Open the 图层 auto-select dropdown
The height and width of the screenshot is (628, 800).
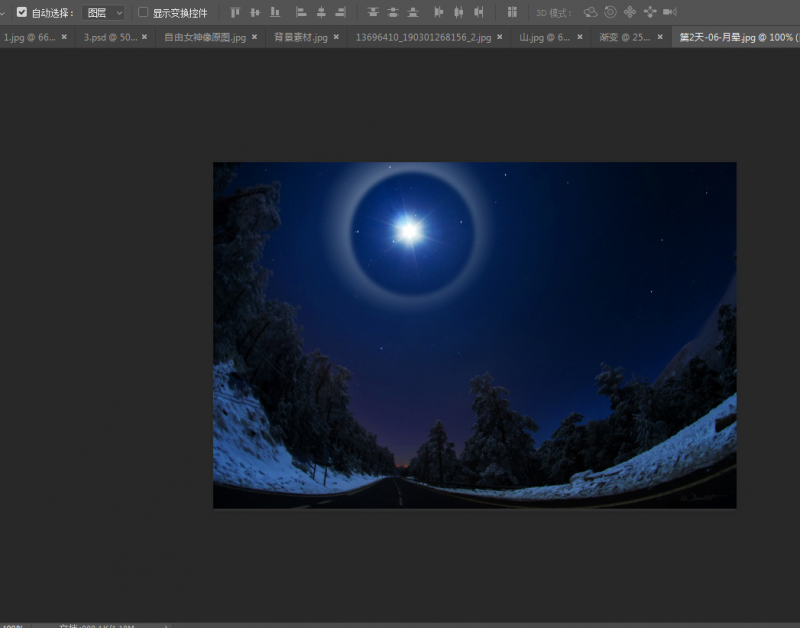click(104, 13)
